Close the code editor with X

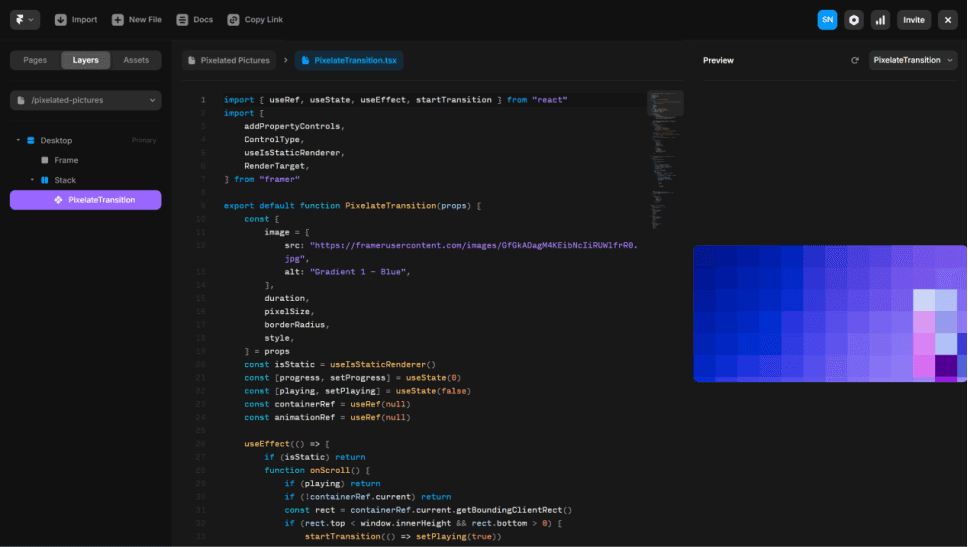click(x=948, y=20)
